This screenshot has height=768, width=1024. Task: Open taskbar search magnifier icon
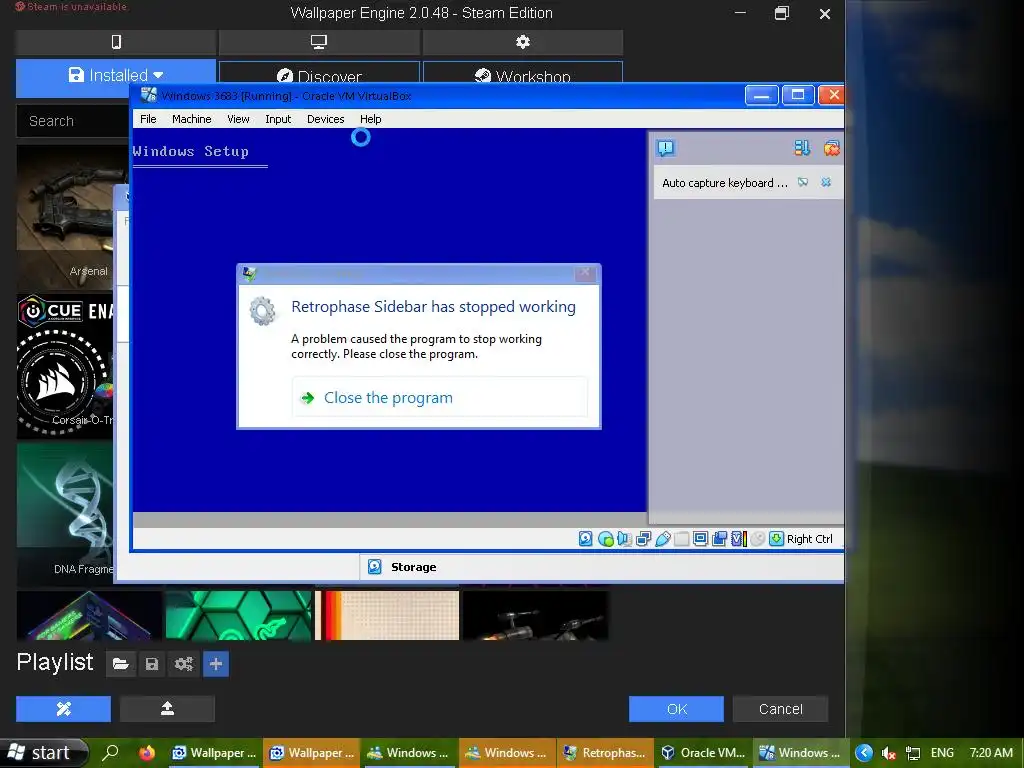pyautogui.click(x=111, y=752)
